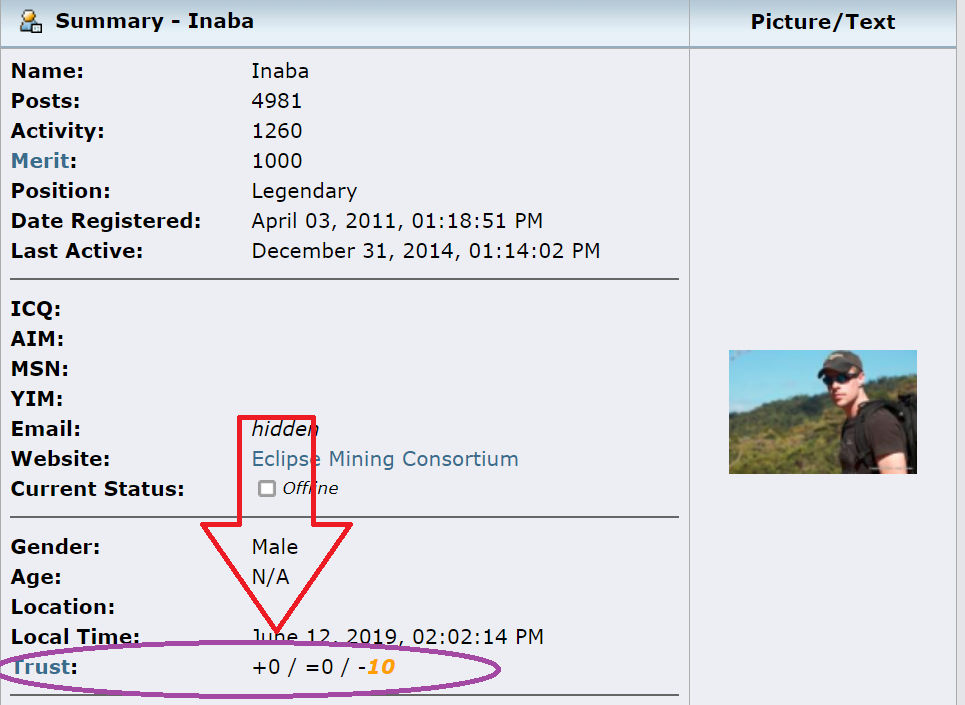Open the Merit link
The height and width of the screenshot is (705, 965).
click(43, 161)
